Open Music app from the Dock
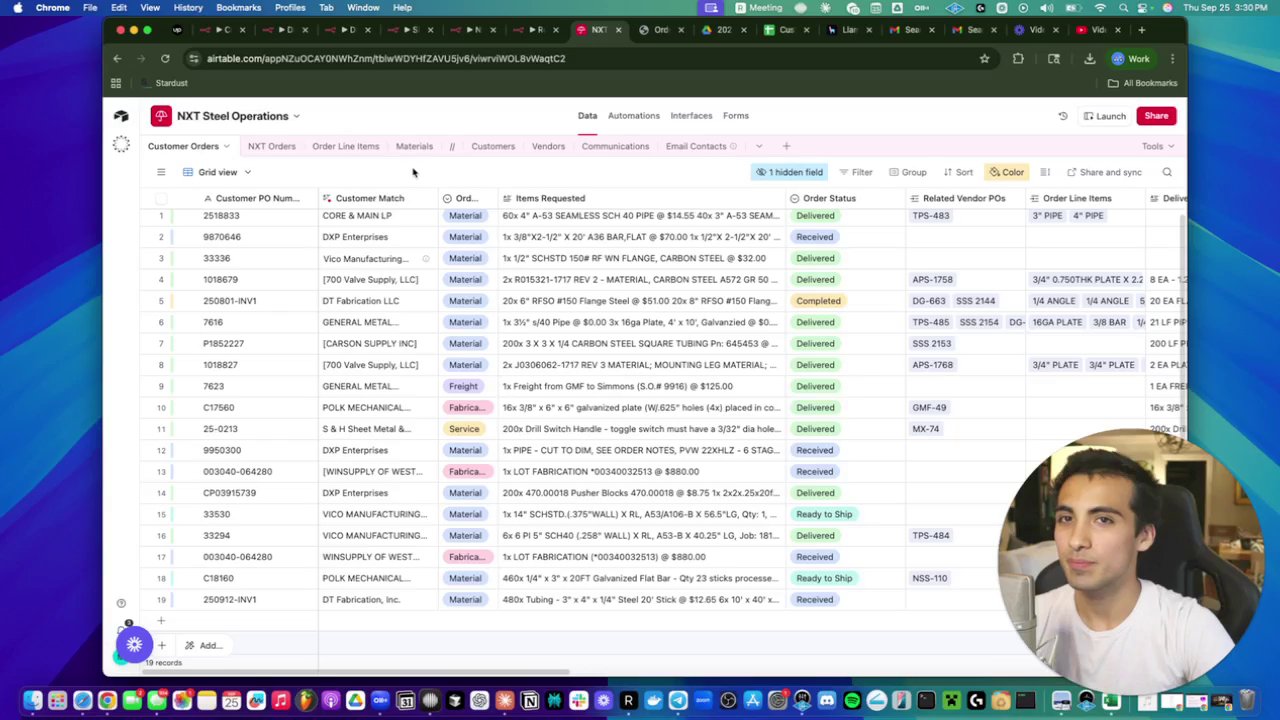The image size is (1280, 720). (x=281, y=700)
